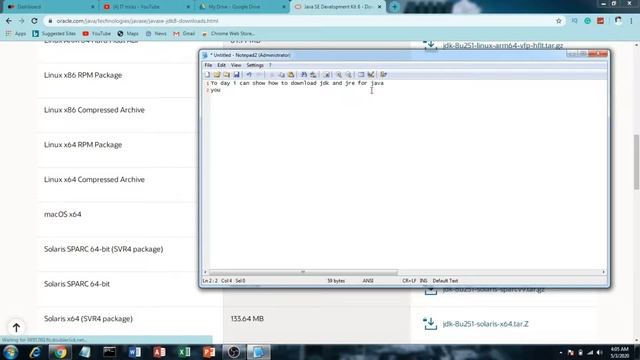This screenshot has height=360, width=640.
Task: Click the Save floppy icon in Notepad2
Action: coord(236,75)
